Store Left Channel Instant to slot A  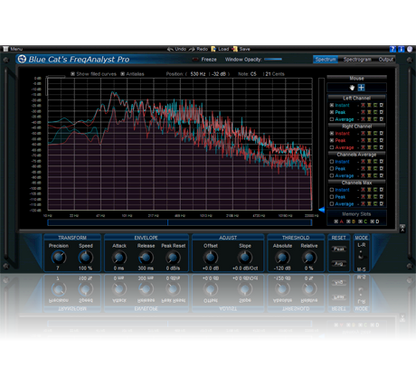click(363, 105)
